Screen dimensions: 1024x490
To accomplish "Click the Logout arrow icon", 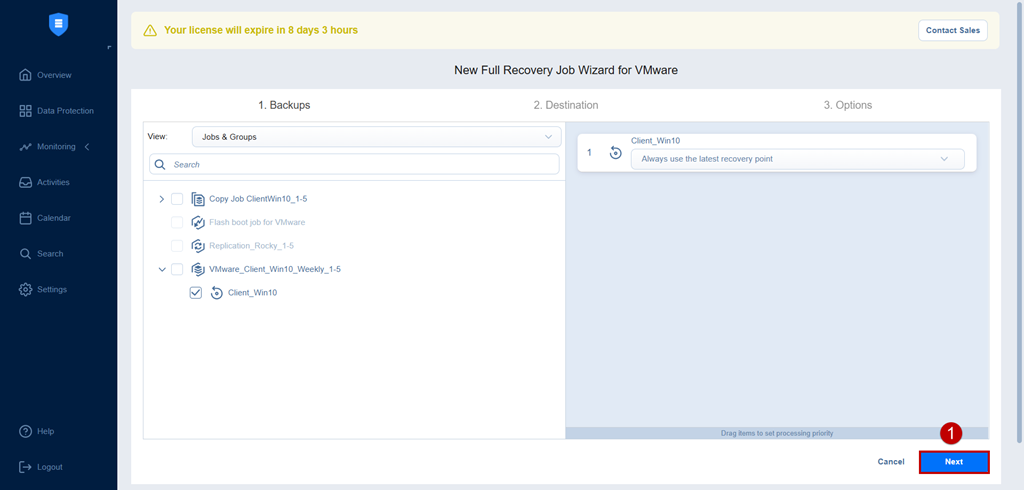I will tap(25, 467).
